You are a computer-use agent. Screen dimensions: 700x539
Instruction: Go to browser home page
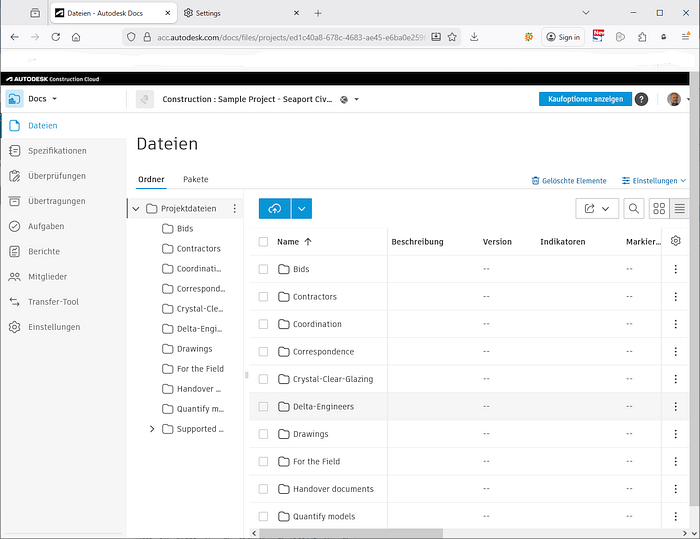(76, 37)
